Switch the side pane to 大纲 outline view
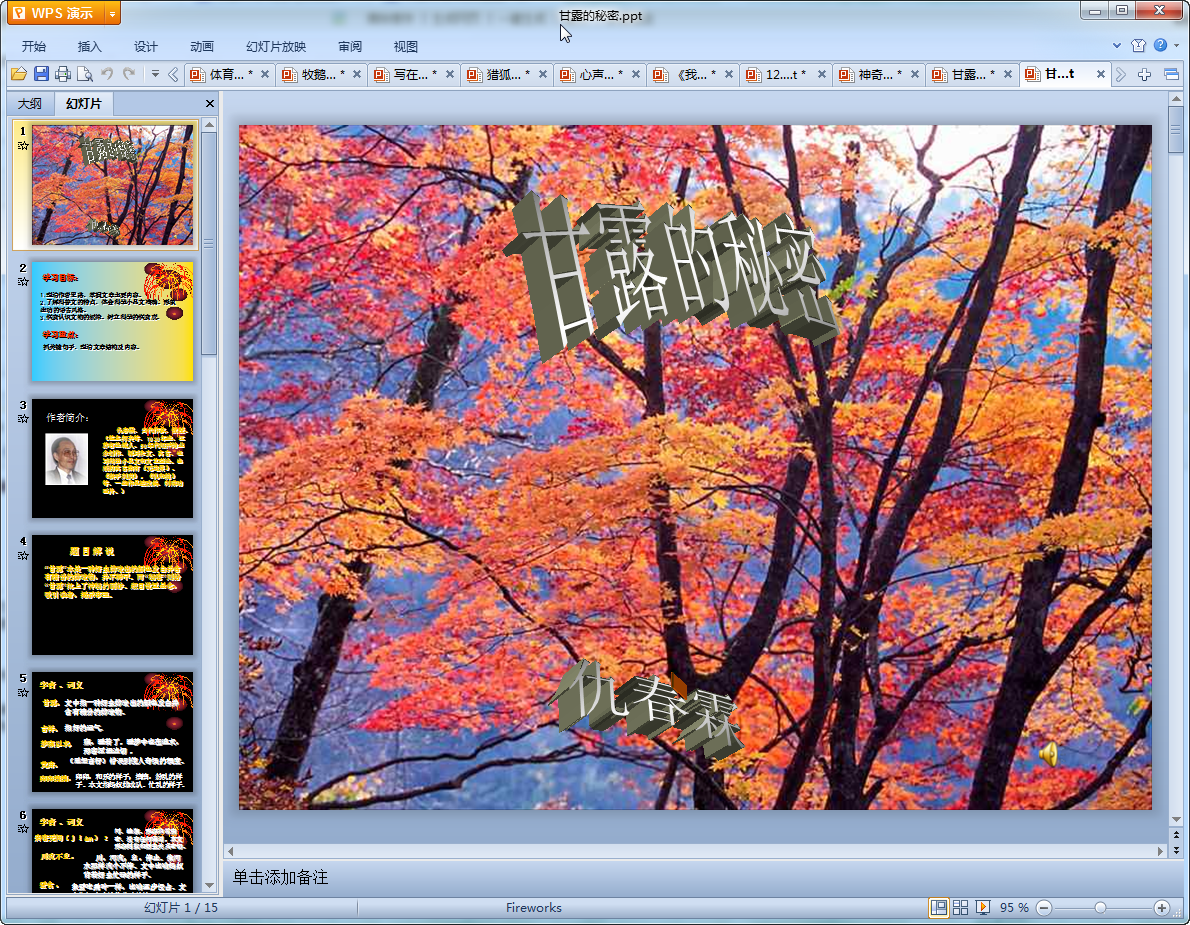The width and height of the screenshot is (1190, 925). (30, 103)
